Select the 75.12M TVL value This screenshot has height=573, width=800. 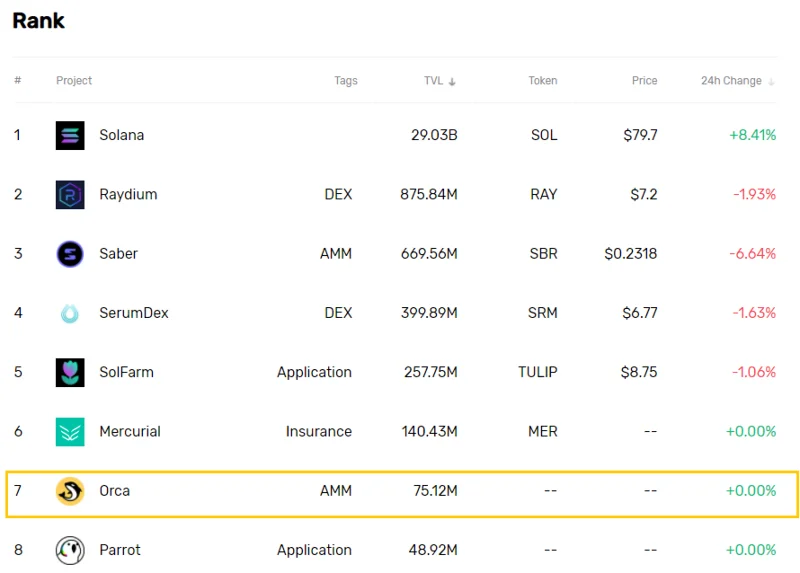435,491
